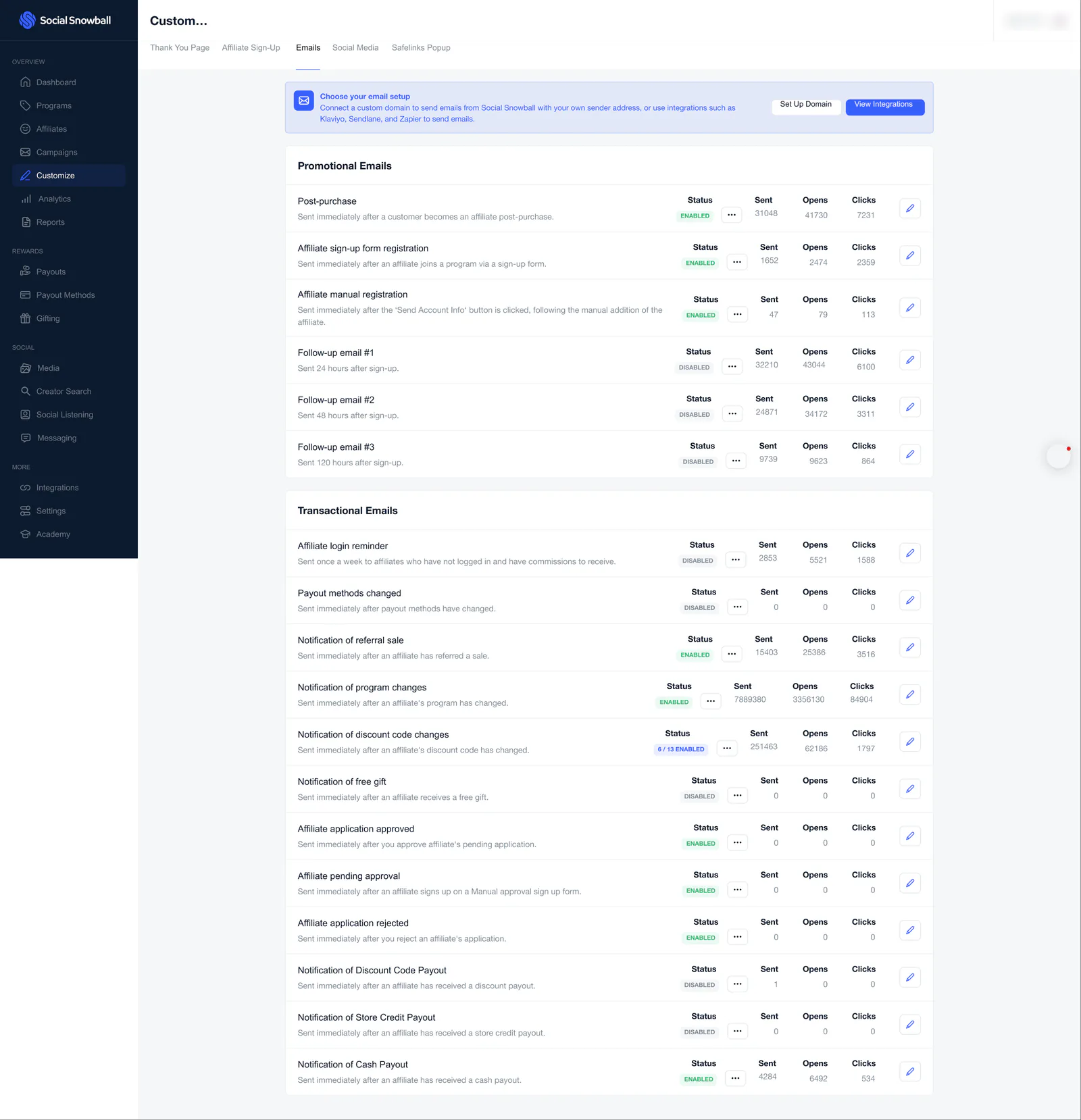The height and width of the screenshot is (1120, 1081).
Task: Edit Payout methods changed email
Action: pos(910,601)
